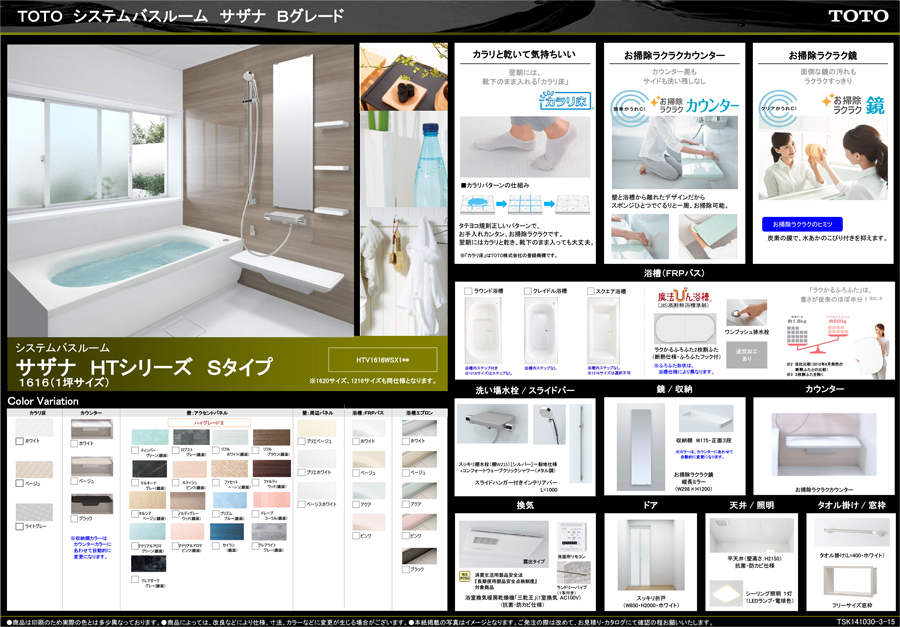This screenshot has width=900, height=627.
Task: Click the ワンプッシュ排水栓 photo
Action: [x=746, y=313]
